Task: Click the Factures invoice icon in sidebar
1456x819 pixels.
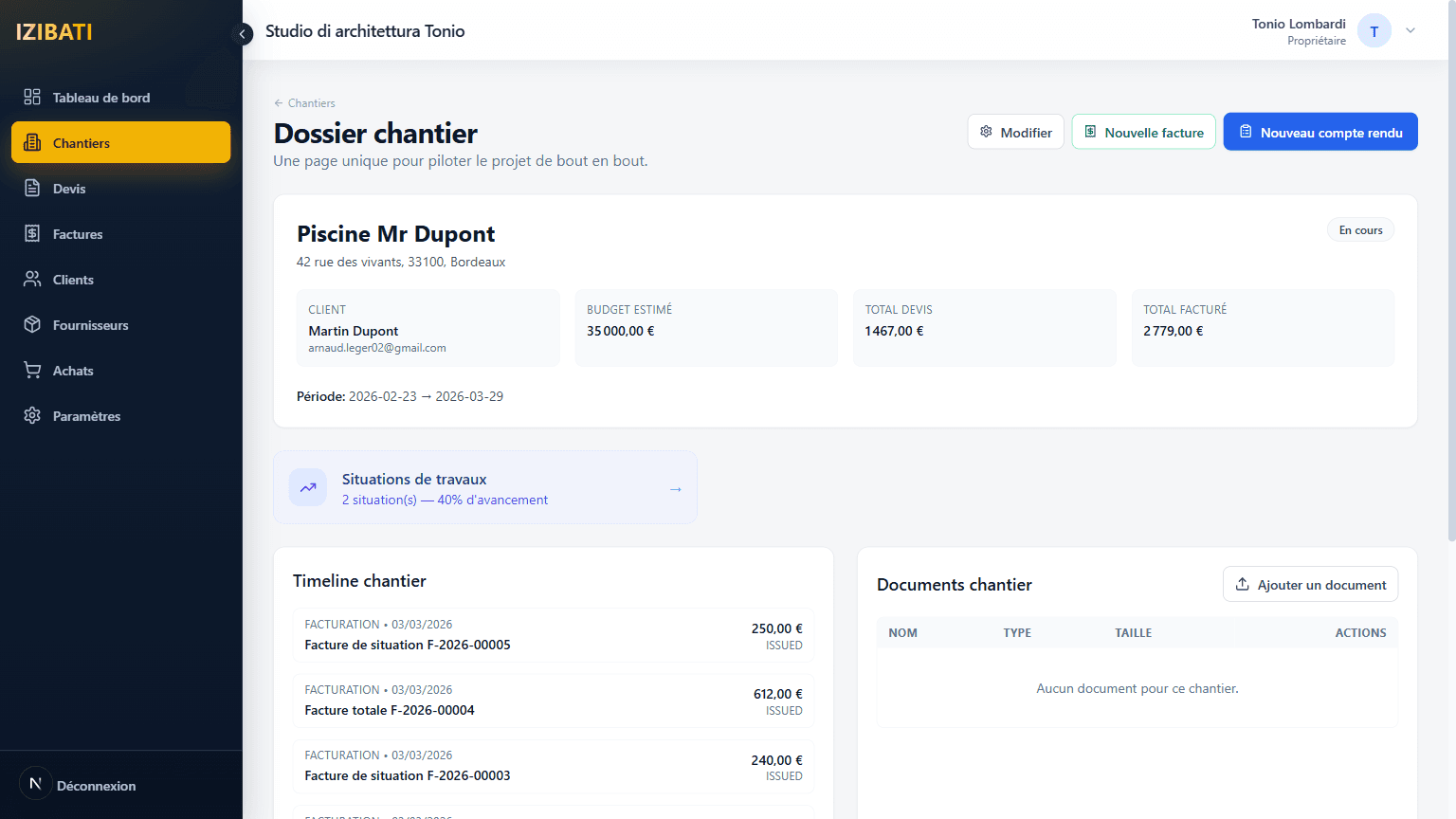Action: (x=32, y=233)
